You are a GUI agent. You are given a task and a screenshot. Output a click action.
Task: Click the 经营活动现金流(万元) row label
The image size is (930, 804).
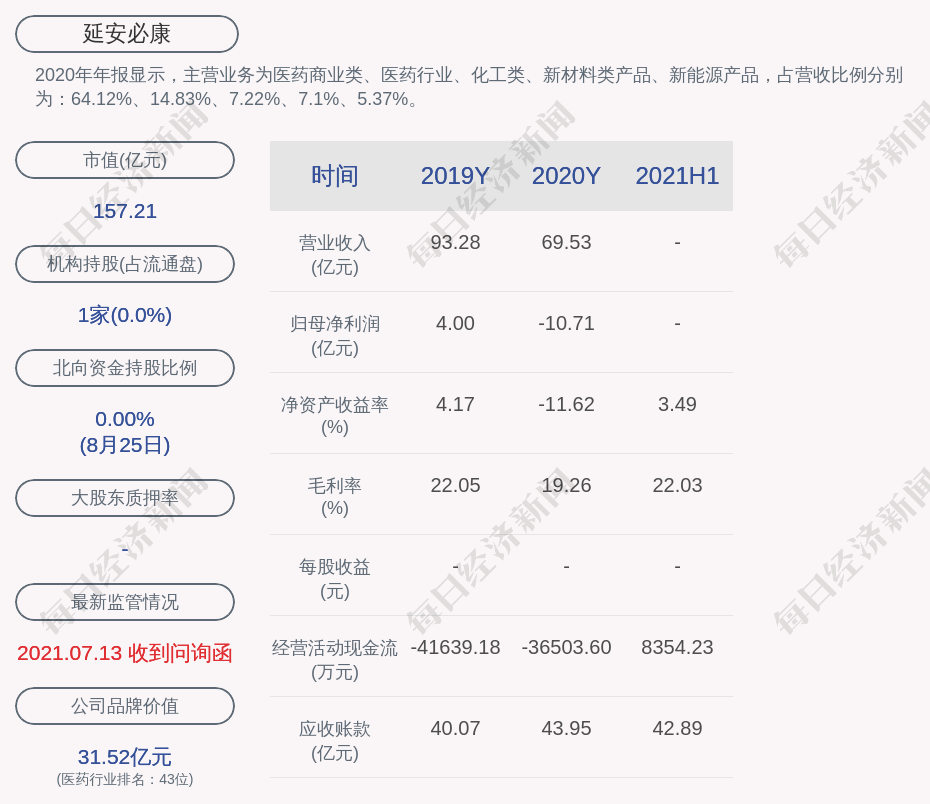(334, 660)
